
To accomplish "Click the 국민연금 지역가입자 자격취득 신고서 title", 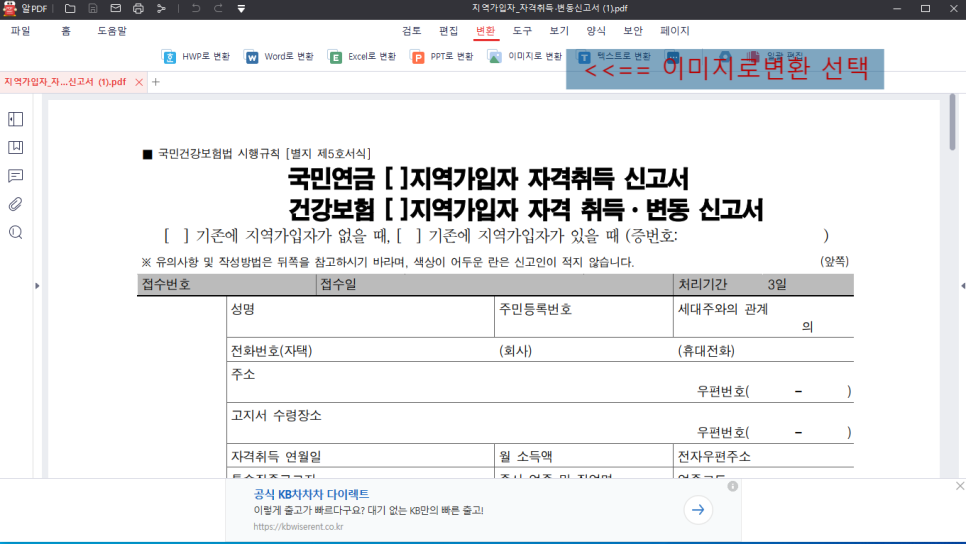I will point(488,179).
